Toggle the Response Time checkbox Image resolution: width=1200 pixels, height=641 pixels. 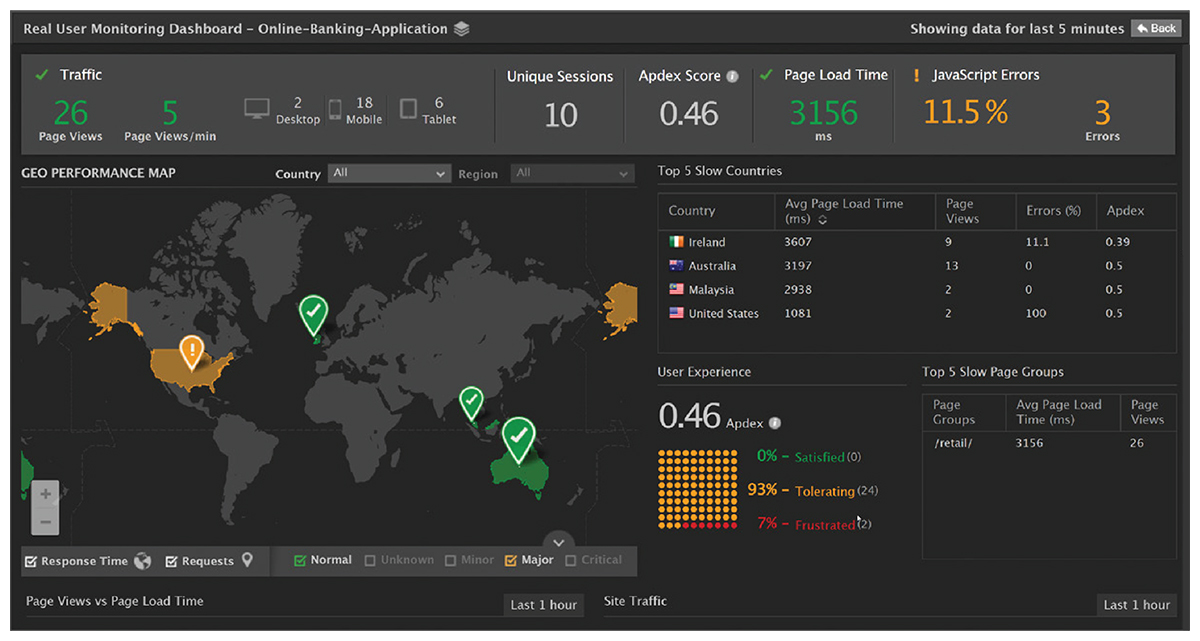click(30, 562)
